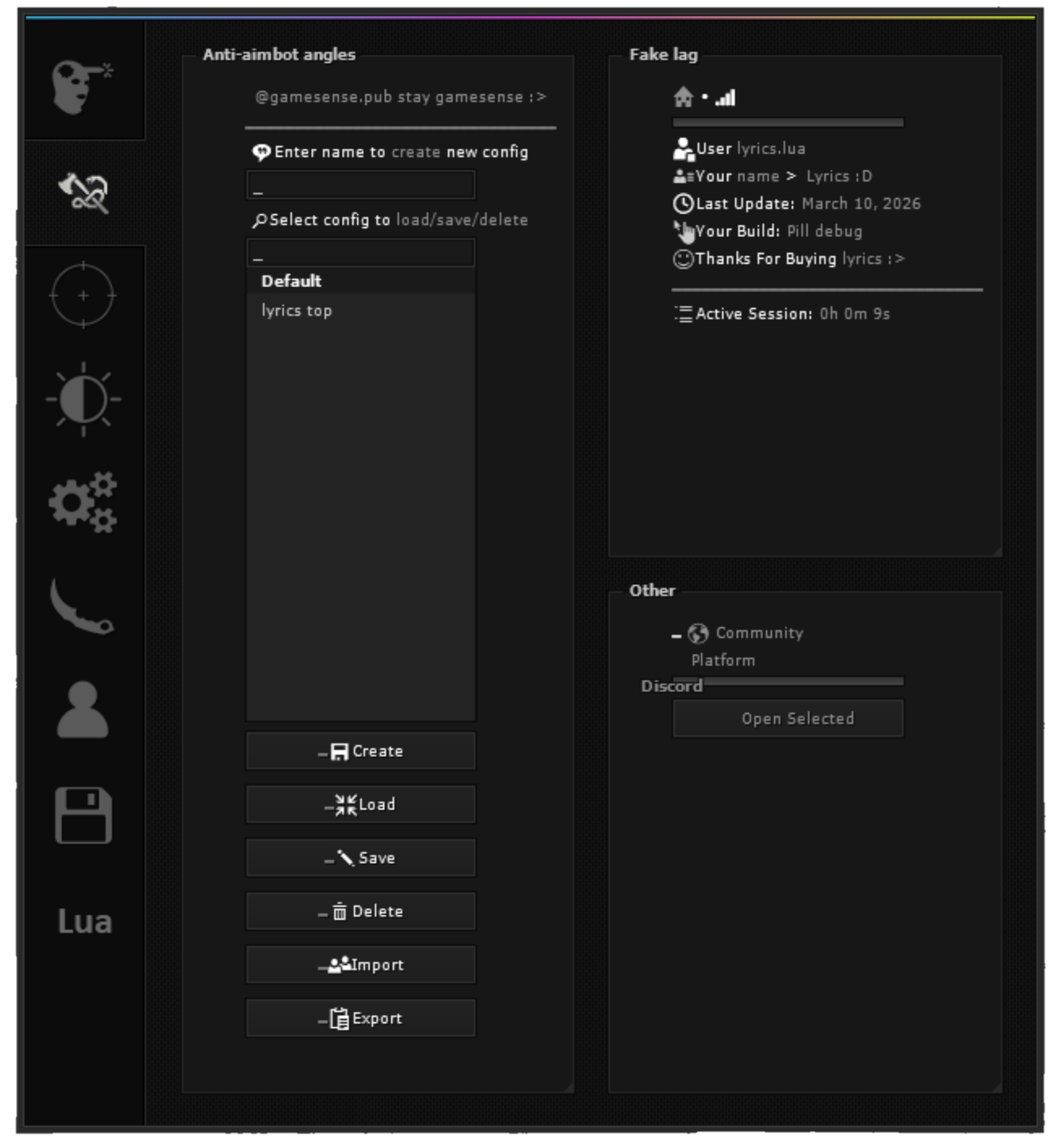Open the Config floppy disk tab
Screen dimensions: 1064x1145
click(x=83, y=815)
